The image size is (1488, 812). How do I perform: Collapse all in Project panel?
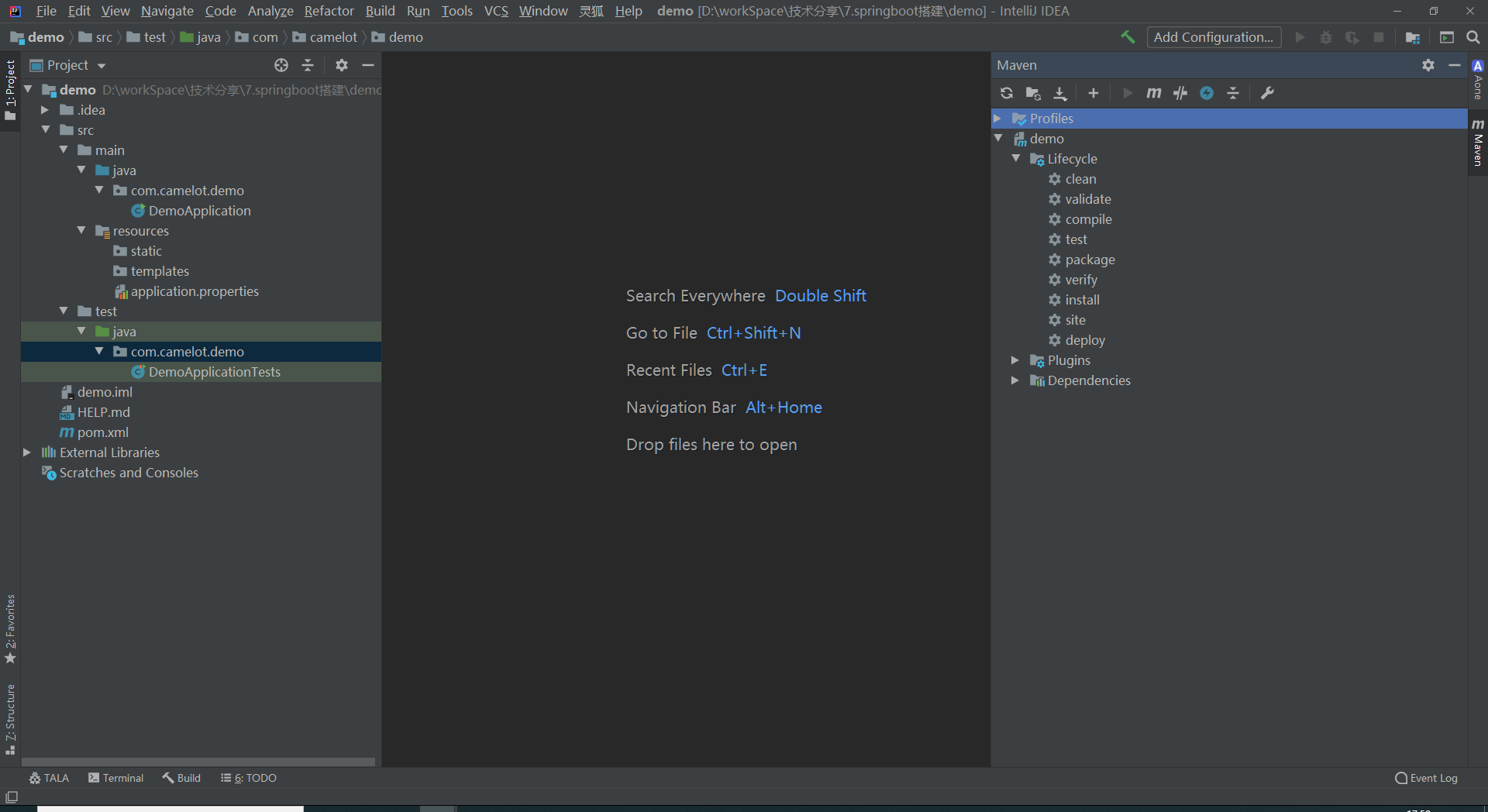point(308,65)
